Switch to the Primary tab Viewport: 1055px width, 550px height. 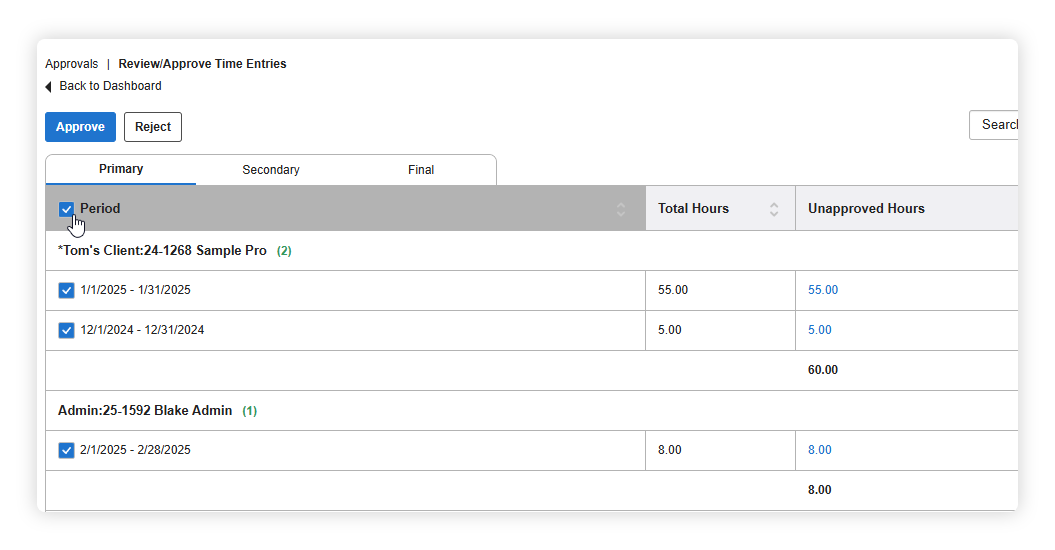(x=121, y=169)
